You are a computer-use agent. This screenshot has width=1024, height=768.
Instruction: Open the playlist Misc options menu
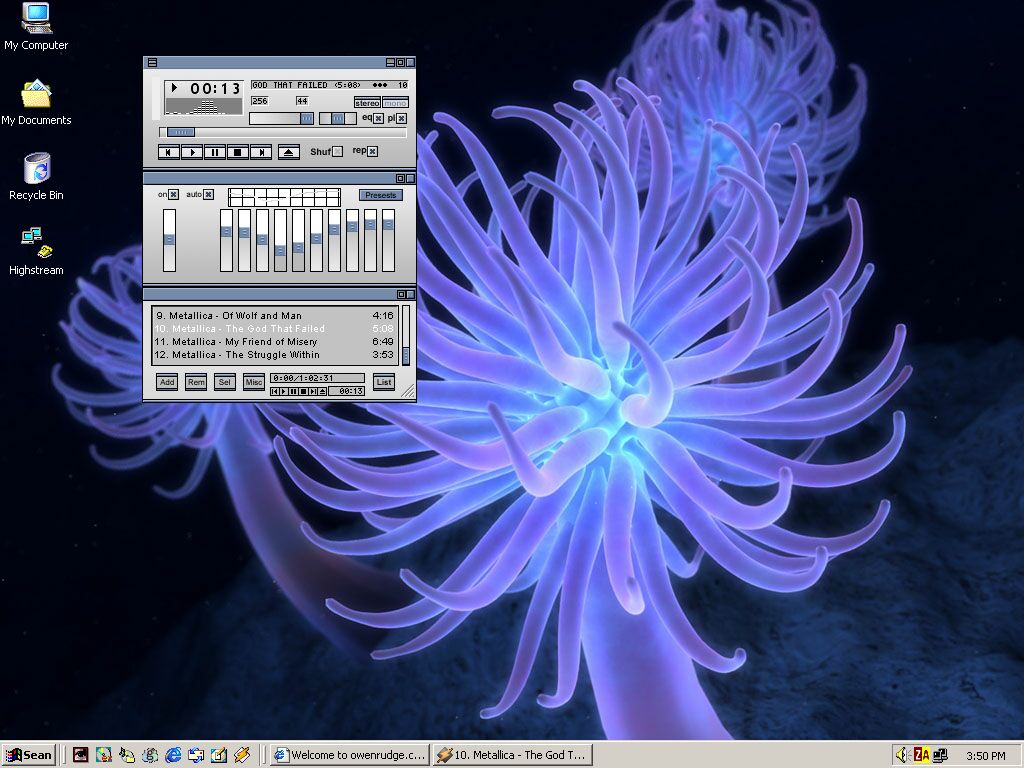254,382
